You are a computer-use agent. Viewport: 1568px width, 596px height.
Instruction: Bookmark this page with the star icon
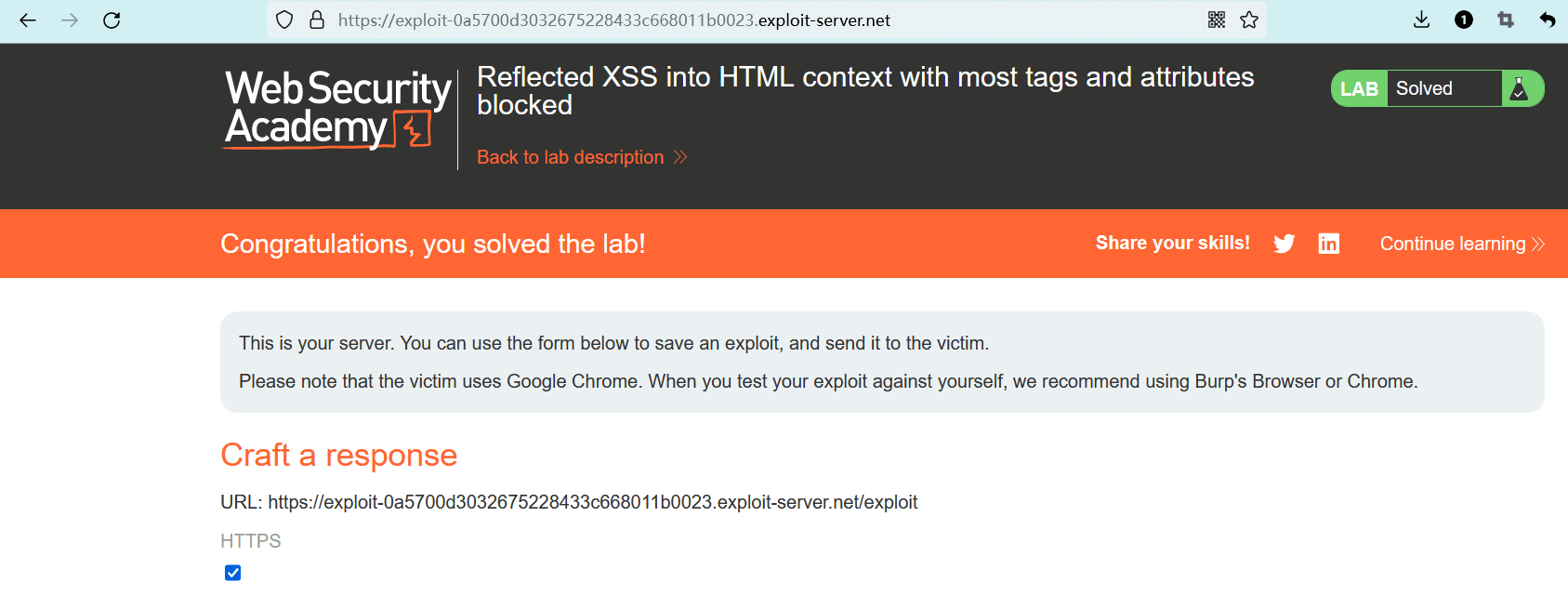(1249, 20)
